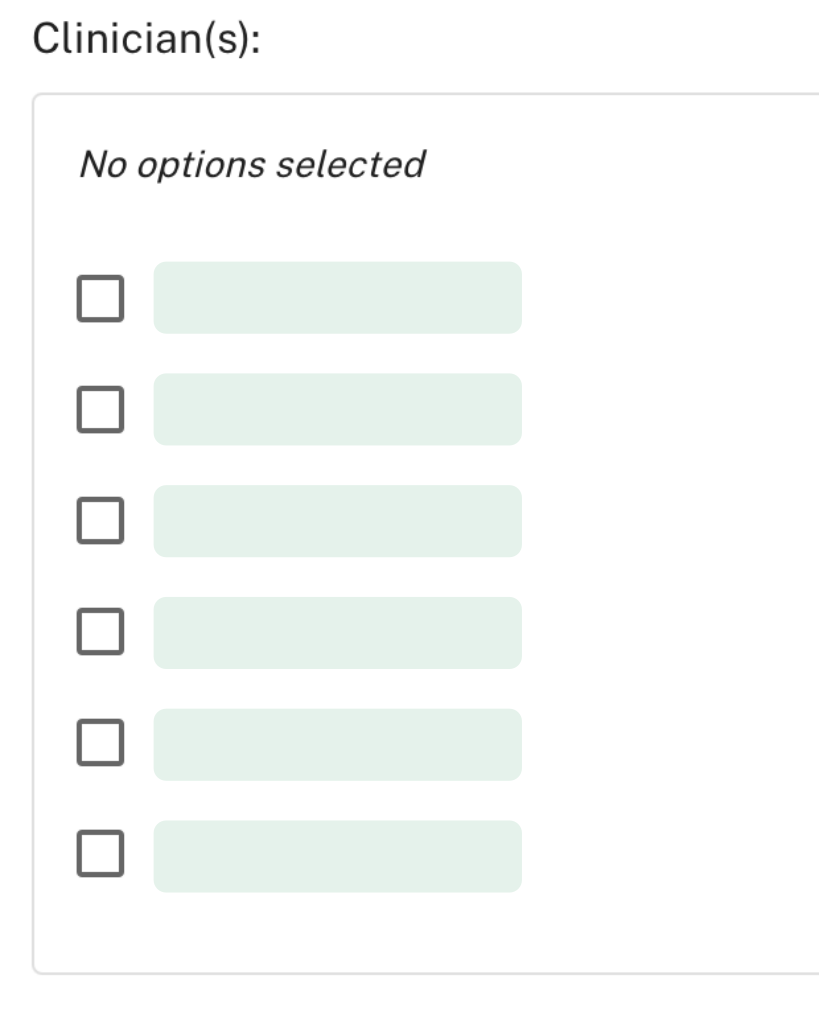The width and height of the screenshot is (819, 1012).
Task: Toggle the fifth clinician checkbox
Action: coord(101,744)
